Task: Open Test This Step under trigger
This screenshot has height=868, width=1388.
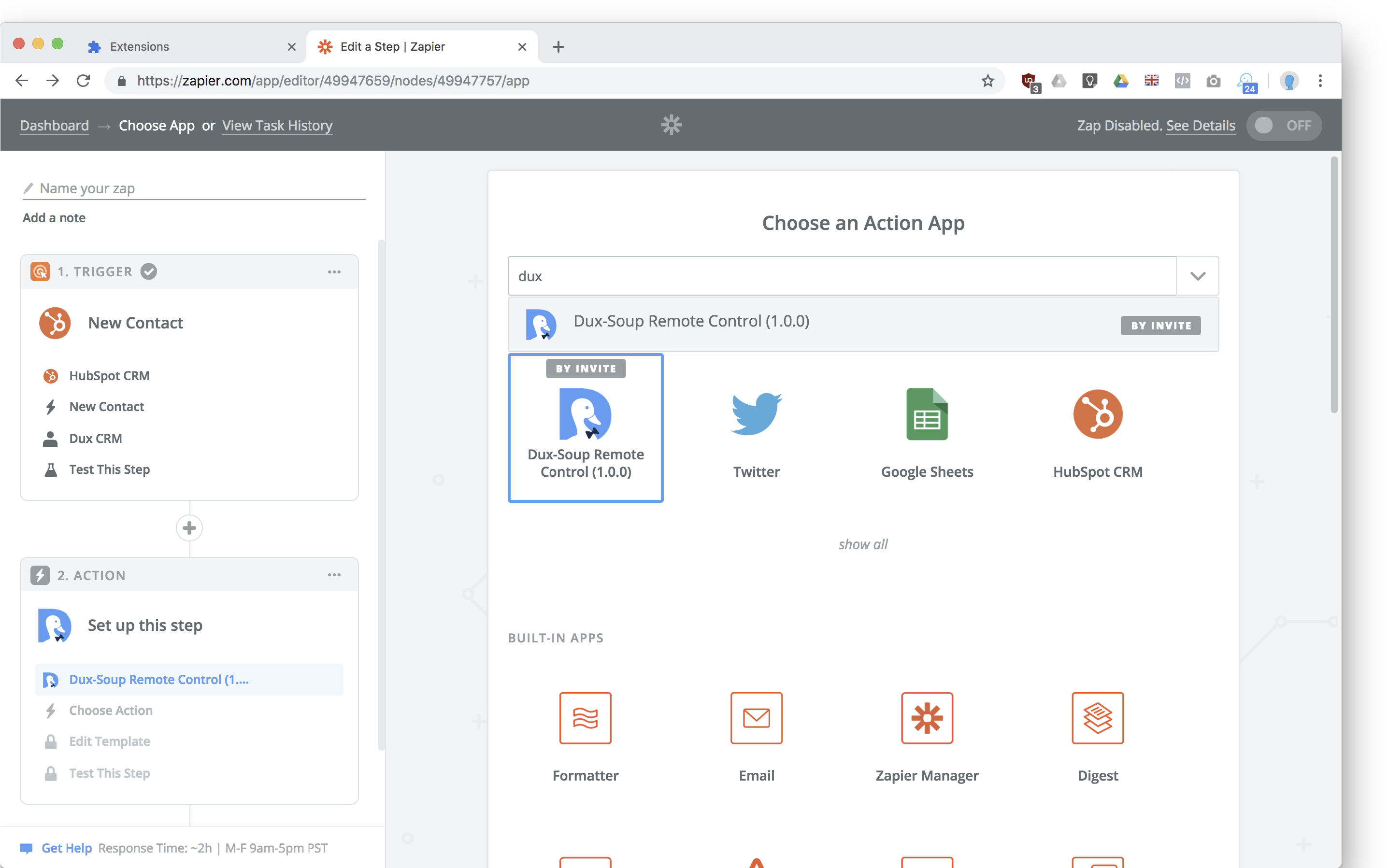Action: (109, 470)
